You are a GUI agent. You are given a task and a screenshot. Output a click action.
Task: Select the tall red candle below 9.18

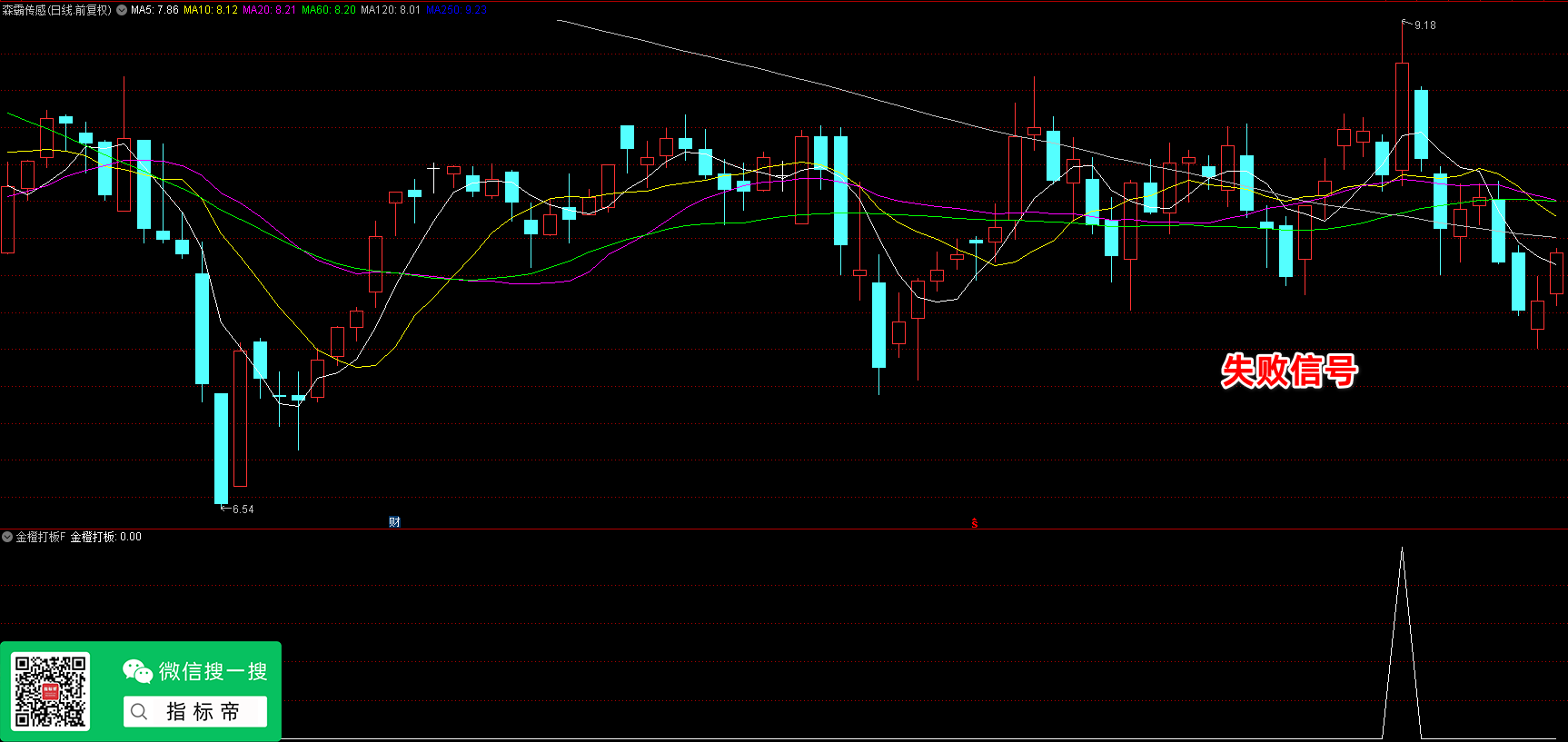(1403, 116)
